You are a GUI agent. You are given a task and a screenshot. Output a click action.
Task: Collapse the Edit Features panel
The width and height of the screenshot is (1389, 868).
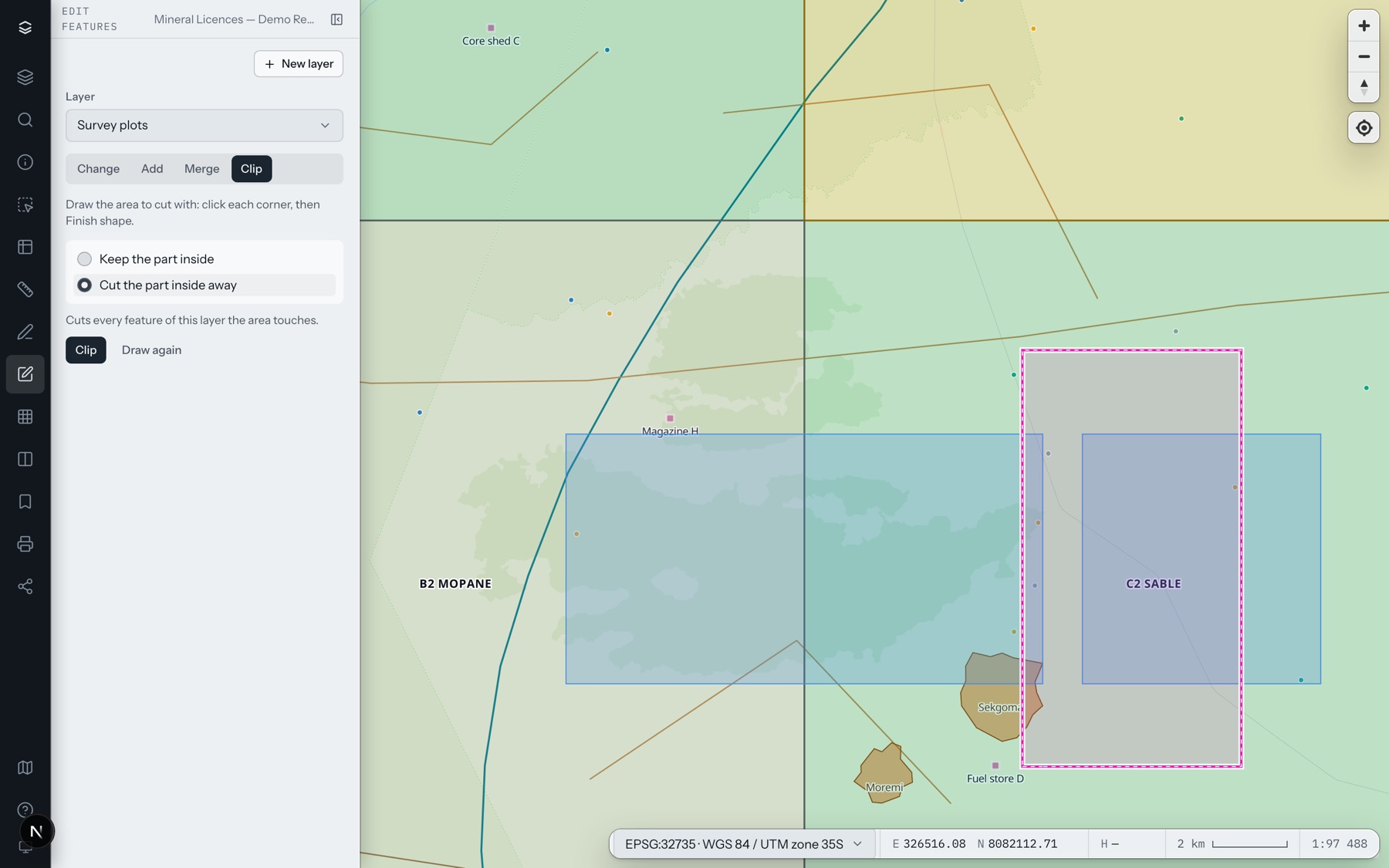pyautogui.click(x=336, y=19)
